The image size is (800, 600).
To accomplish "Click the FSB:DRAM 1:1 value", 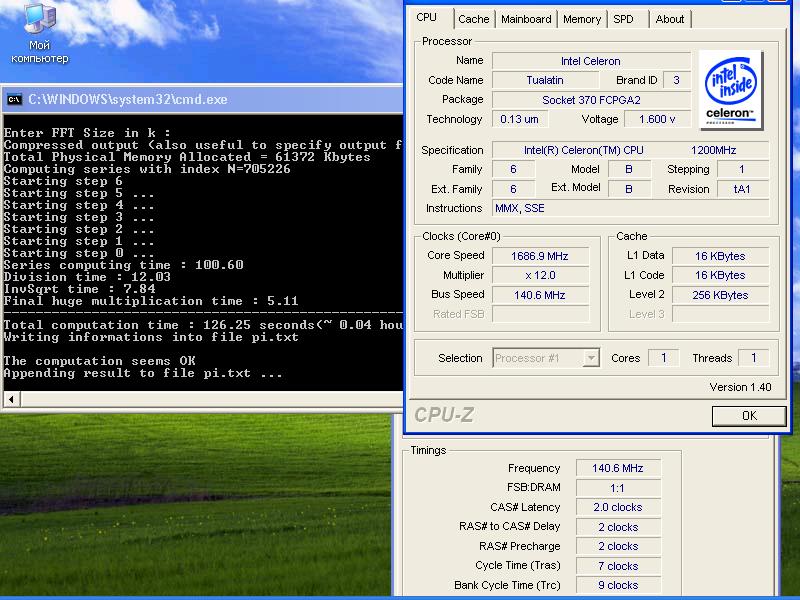I will (618, 488).
